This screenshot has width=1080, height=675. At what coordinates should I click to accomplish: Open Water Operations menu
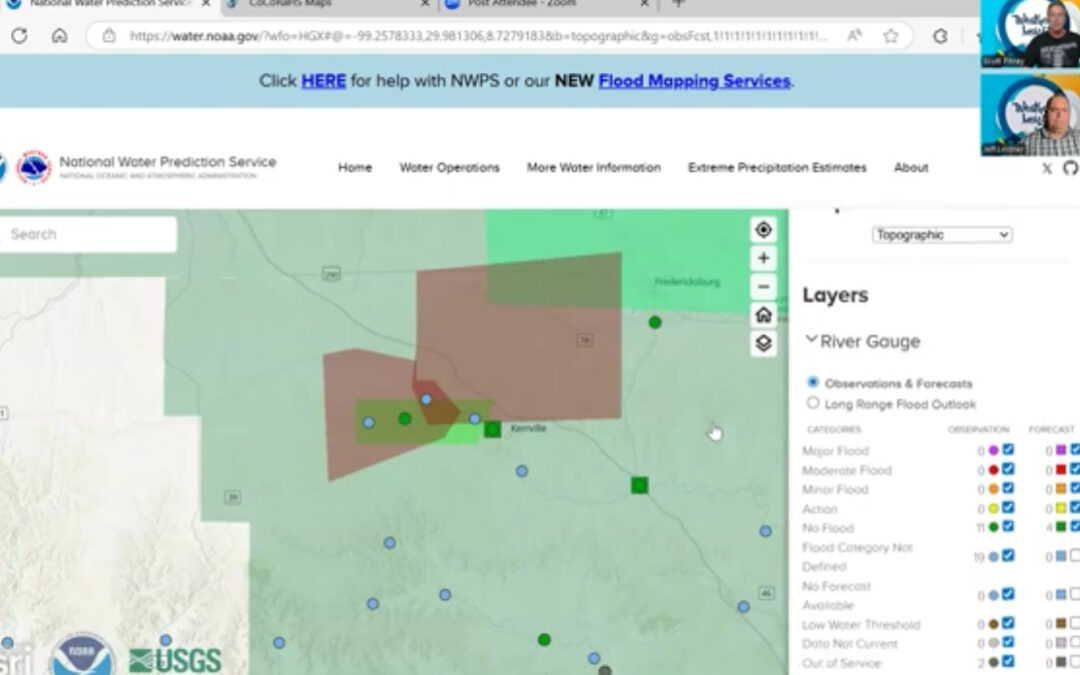coord(450,167)
